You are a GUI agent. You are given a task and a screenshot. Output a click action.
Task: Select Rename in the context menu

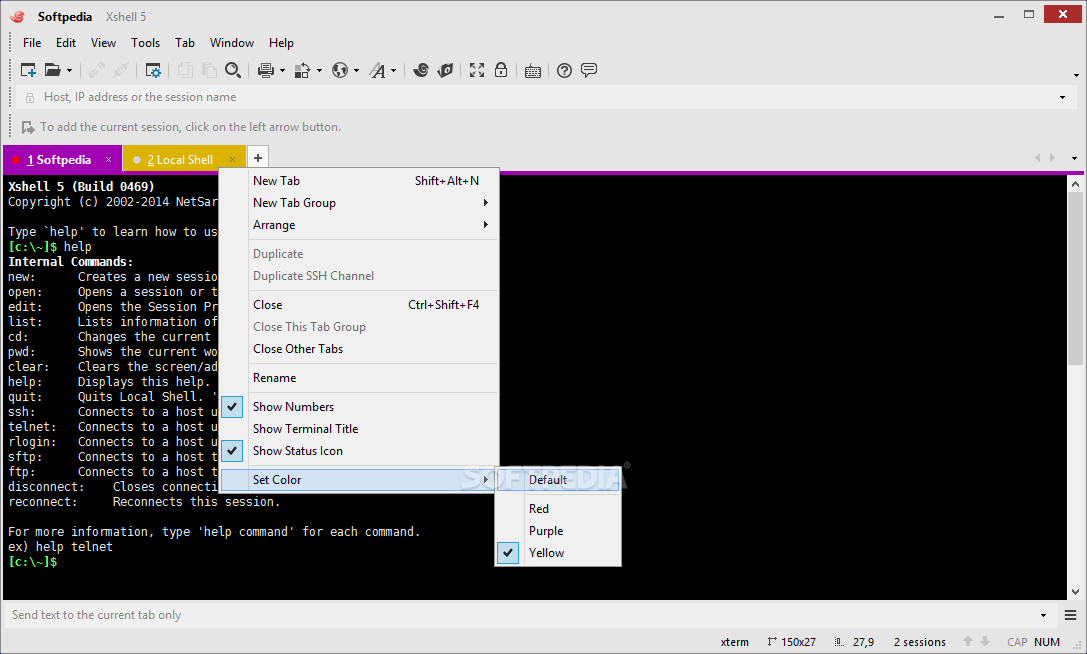[359, 379]
